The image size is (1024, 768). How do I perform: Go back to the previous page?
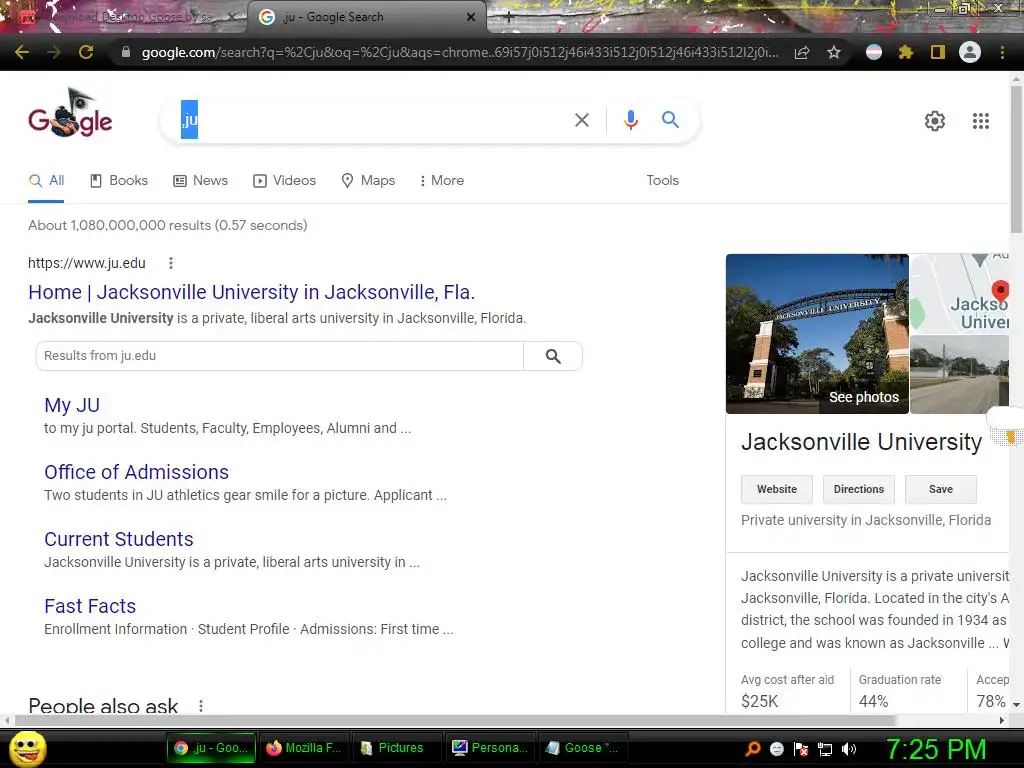click(x=22, y=52)
